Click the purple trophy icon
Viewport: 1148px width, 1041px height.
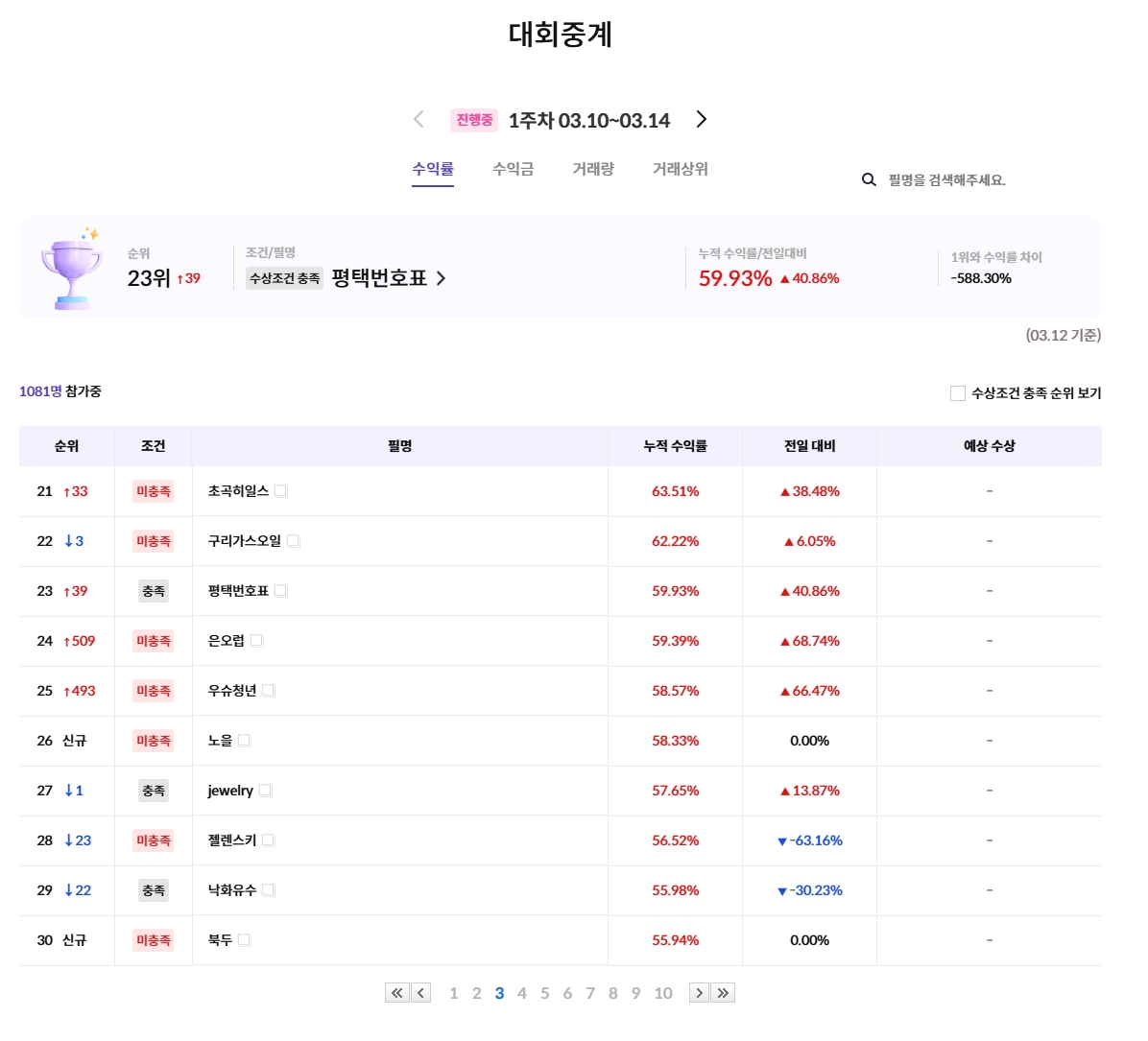tap(71, 270)
